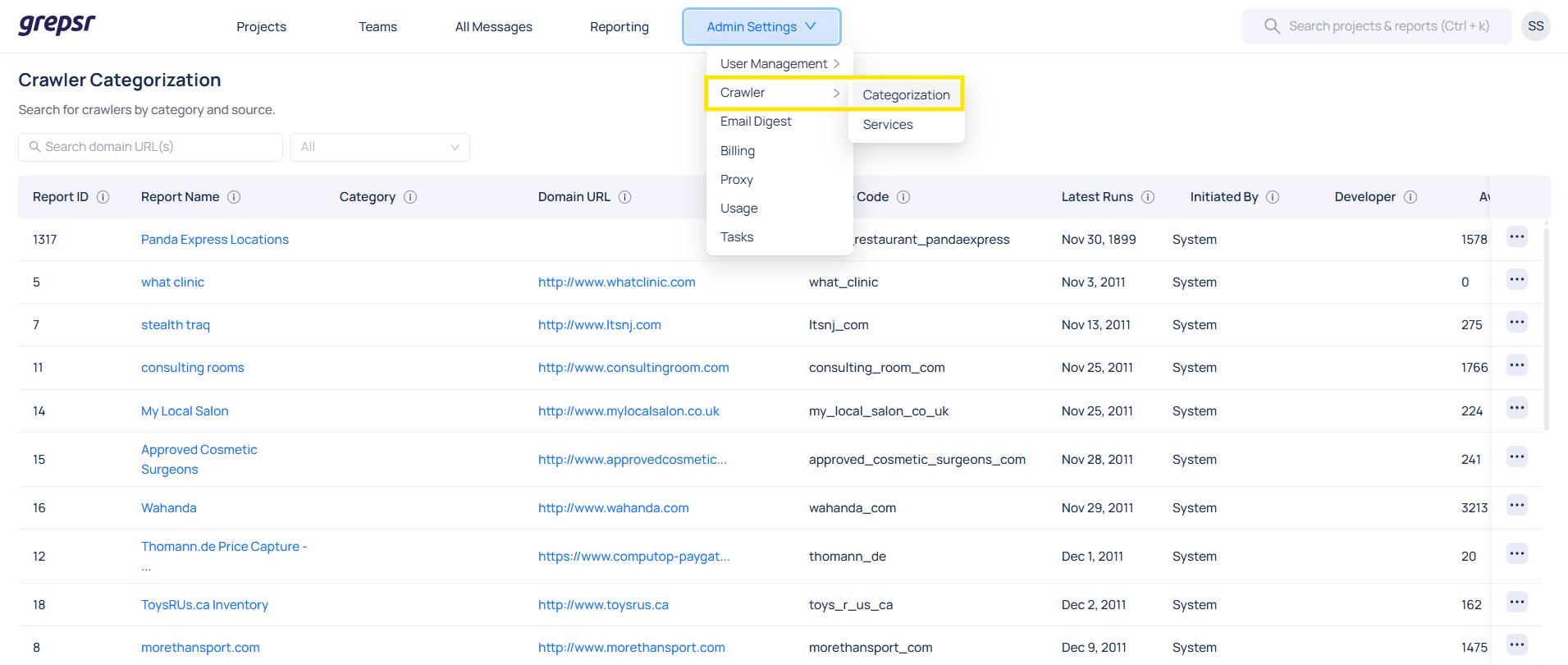Open the three-dot menu for ToysRUs.ca row

click(x=1516, y=603)
